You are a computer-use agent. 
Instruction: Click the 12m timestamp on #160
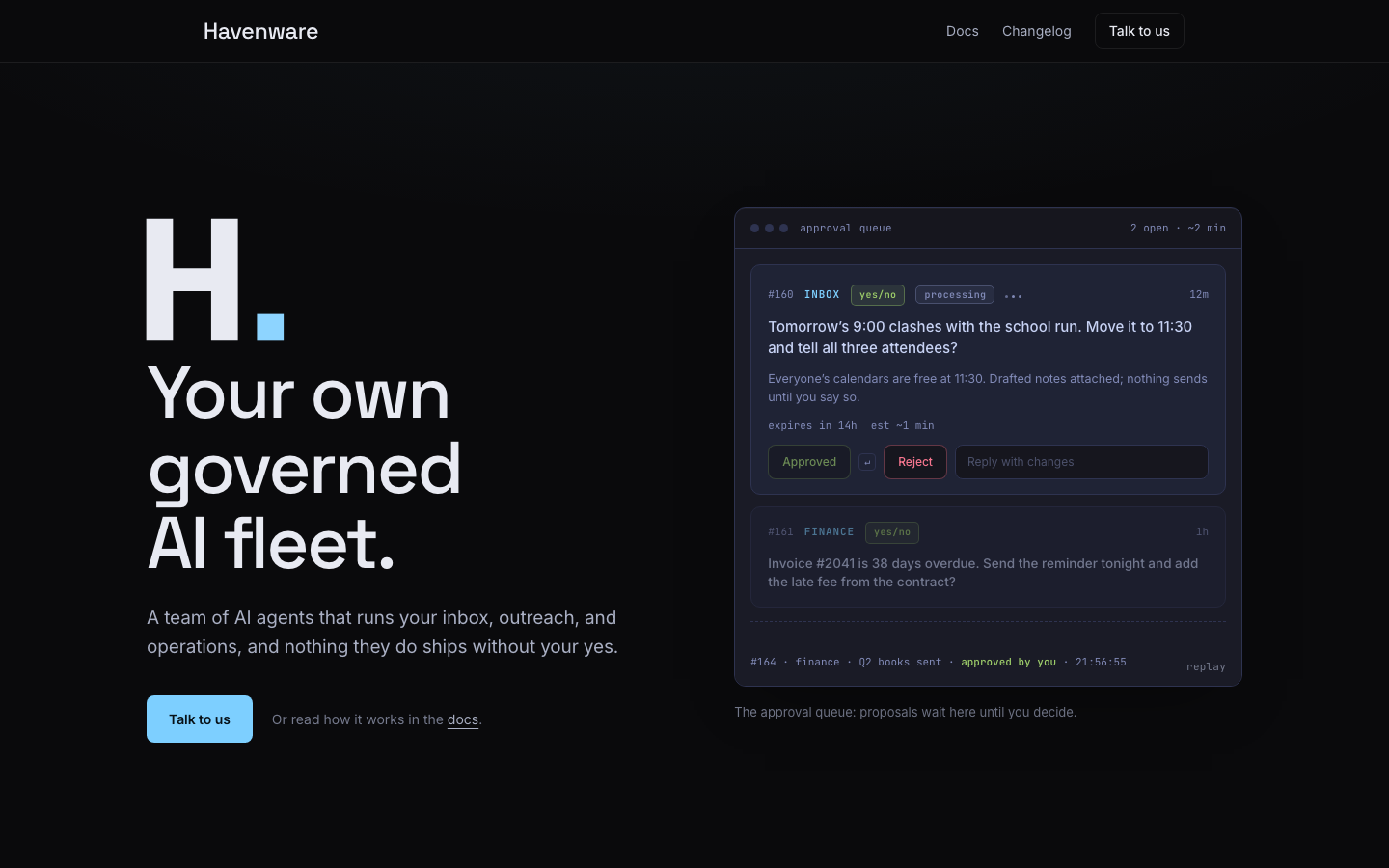coord(1199,295)
